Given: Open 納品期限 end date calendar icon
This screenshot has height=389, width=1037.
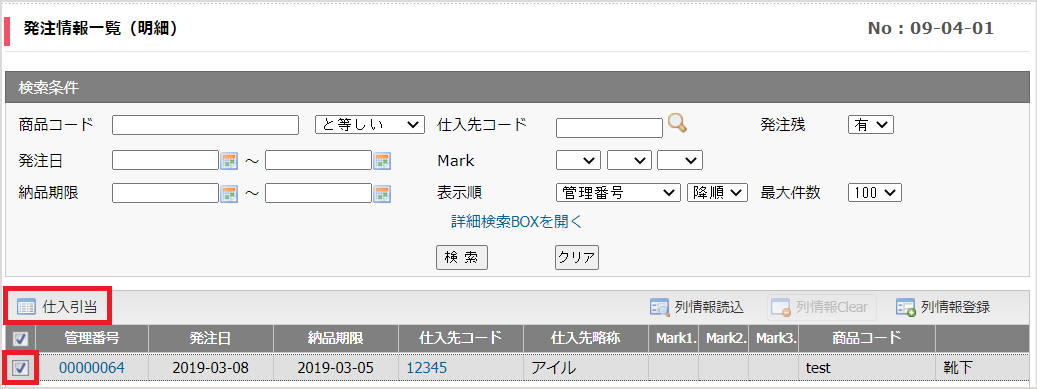Looking at the screenshot, I should (x=382, y=193).
